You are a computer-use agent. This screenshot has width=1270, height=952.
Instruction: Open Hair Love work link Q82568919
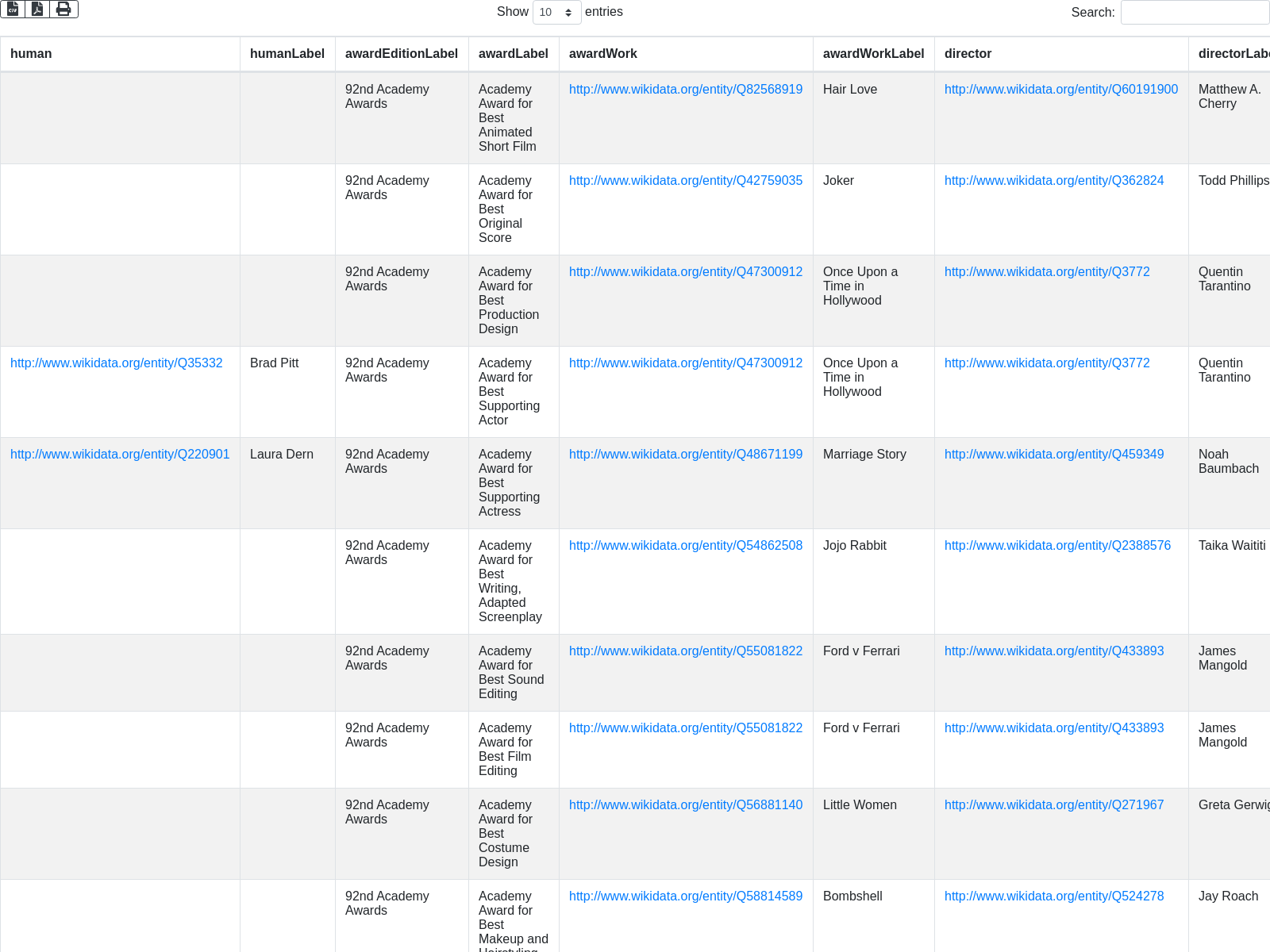click(686, 90)
